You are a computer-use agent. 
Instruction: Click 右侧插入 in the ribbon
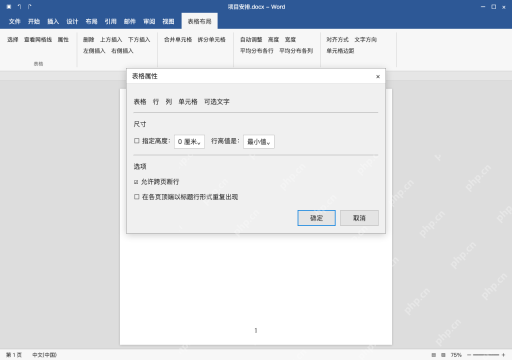pyautogui.click(x=122, y=51)
